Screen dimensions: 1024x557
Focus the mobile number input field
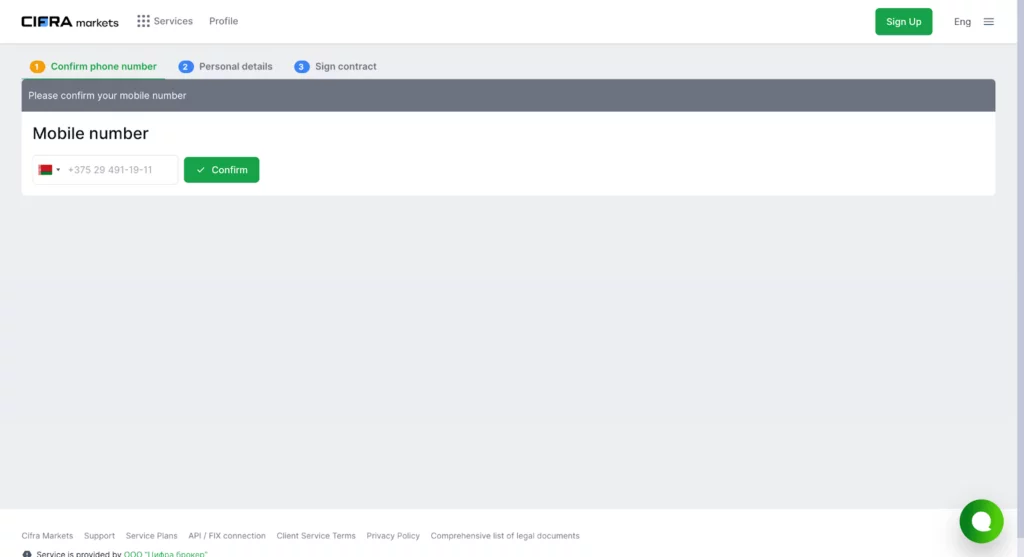[x=118, y=170]
